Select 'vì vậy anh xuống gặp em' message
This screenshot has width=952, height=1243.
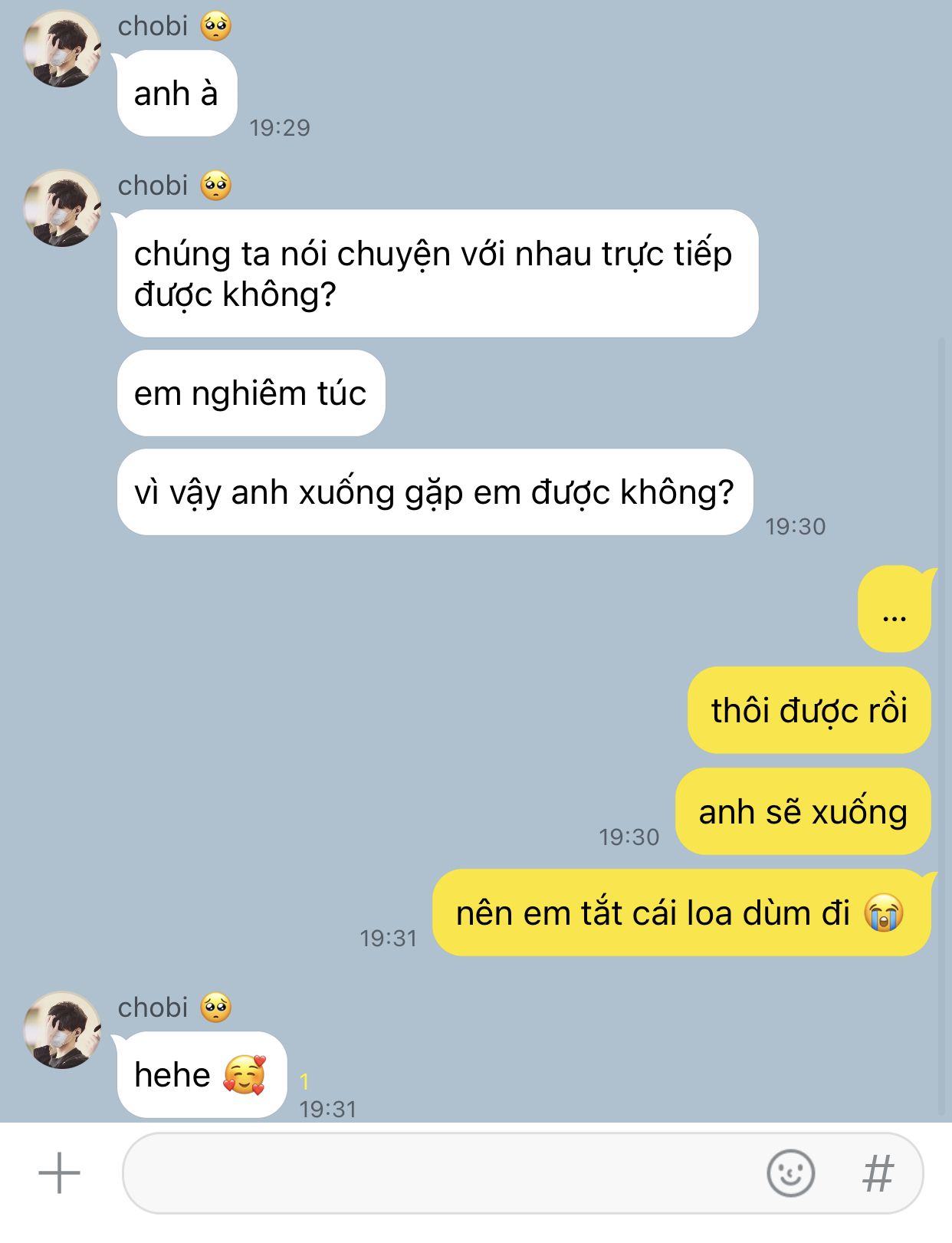(x=435, y=492)
